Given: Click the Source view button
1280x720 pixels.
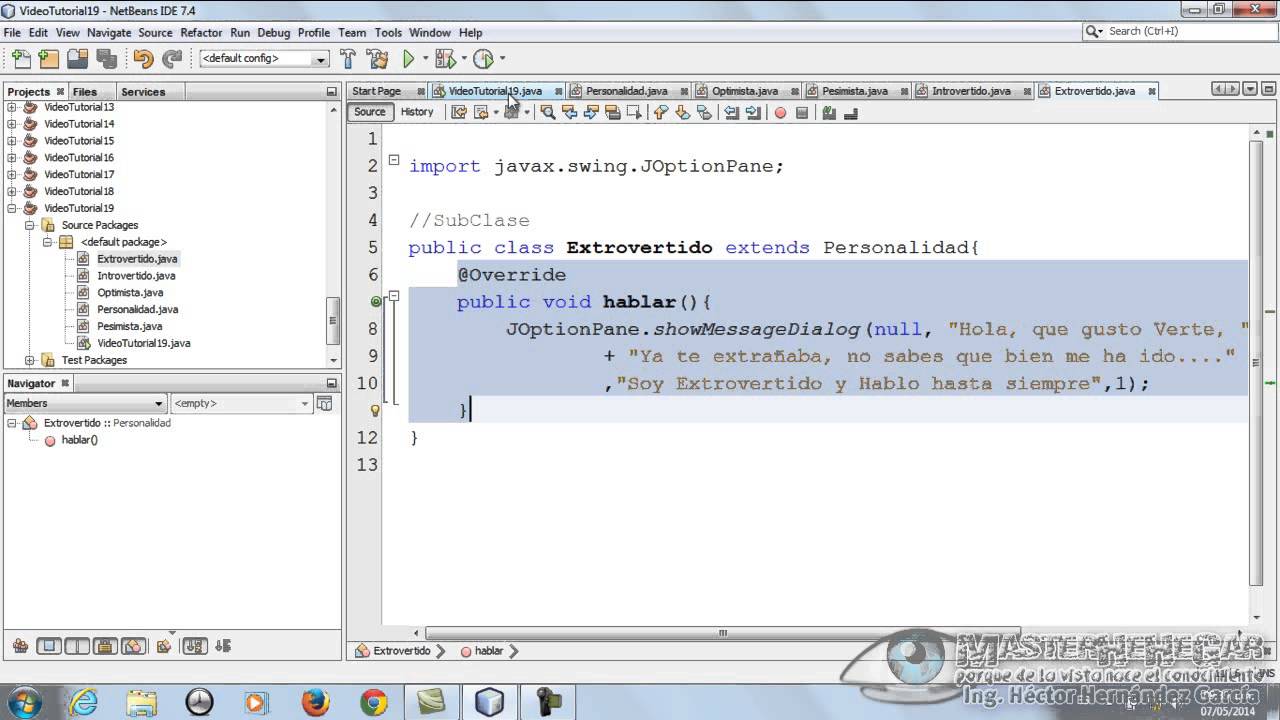Looking at the screenshot, I should pos(369,112).
